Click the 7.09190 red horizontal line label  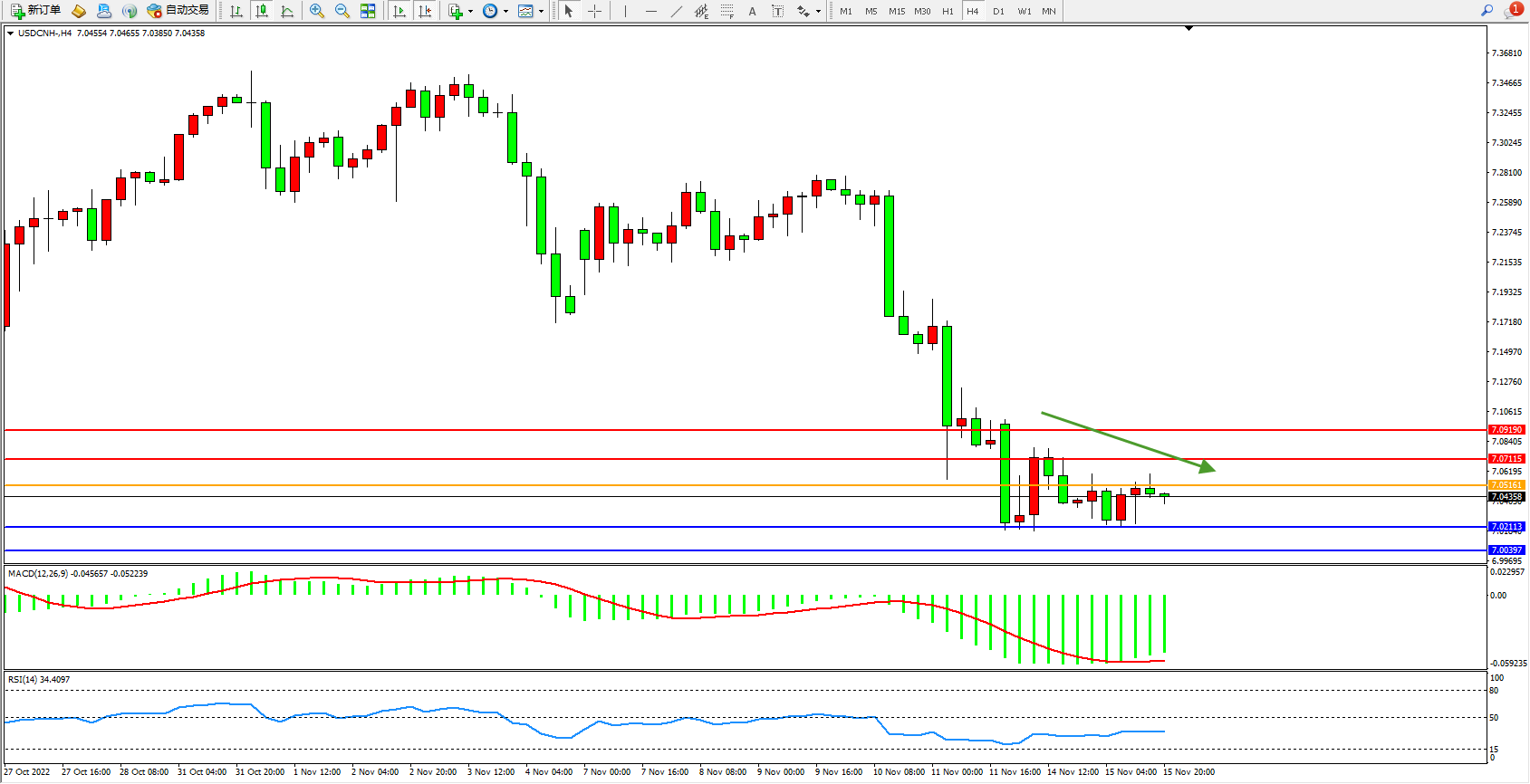tap(1507, 430)
